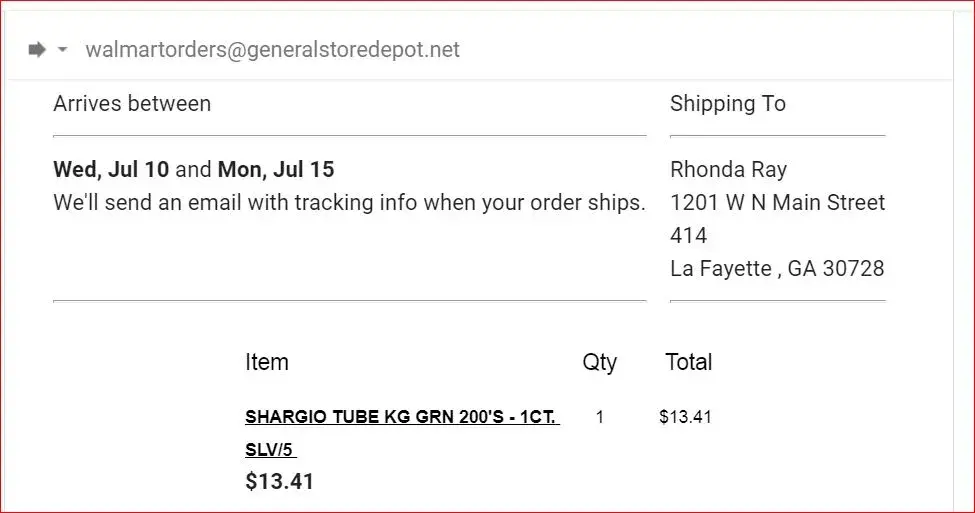This screenshot has height=513, width=975.
Task: Click the Total column header
Action: [x=688, y=362]
